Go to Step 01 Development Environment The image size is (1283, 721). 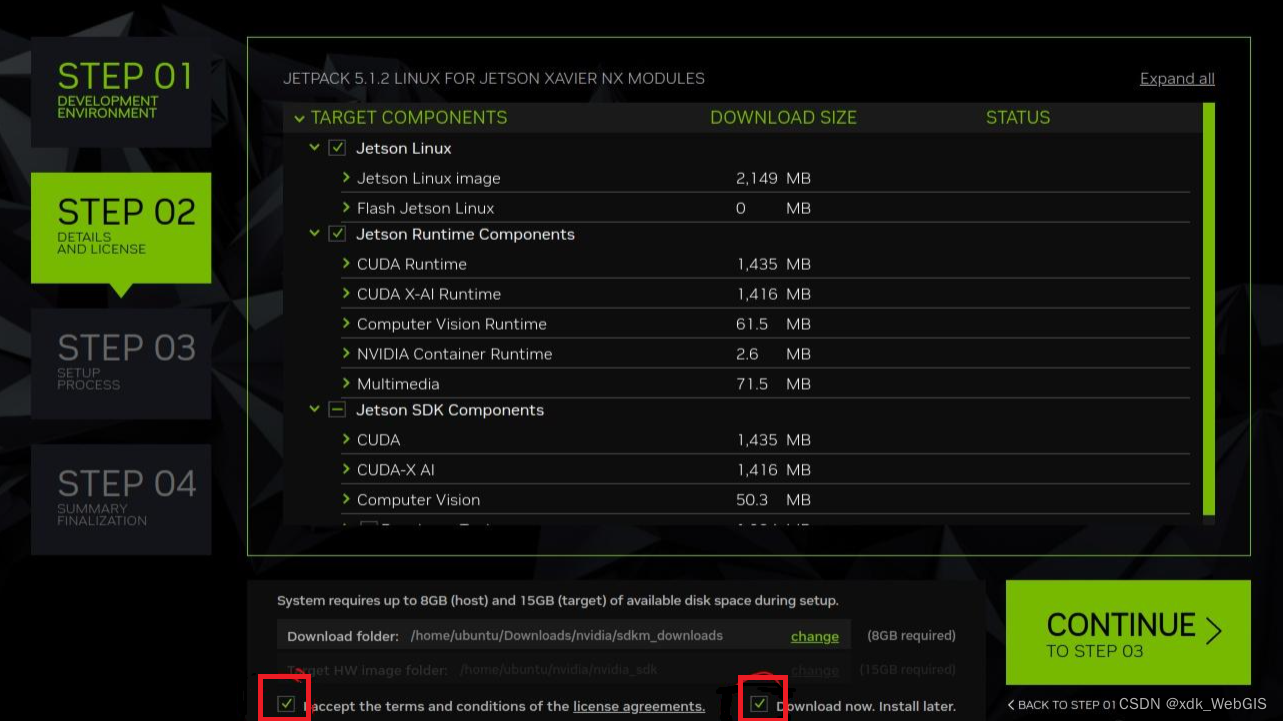coord(121,92)
